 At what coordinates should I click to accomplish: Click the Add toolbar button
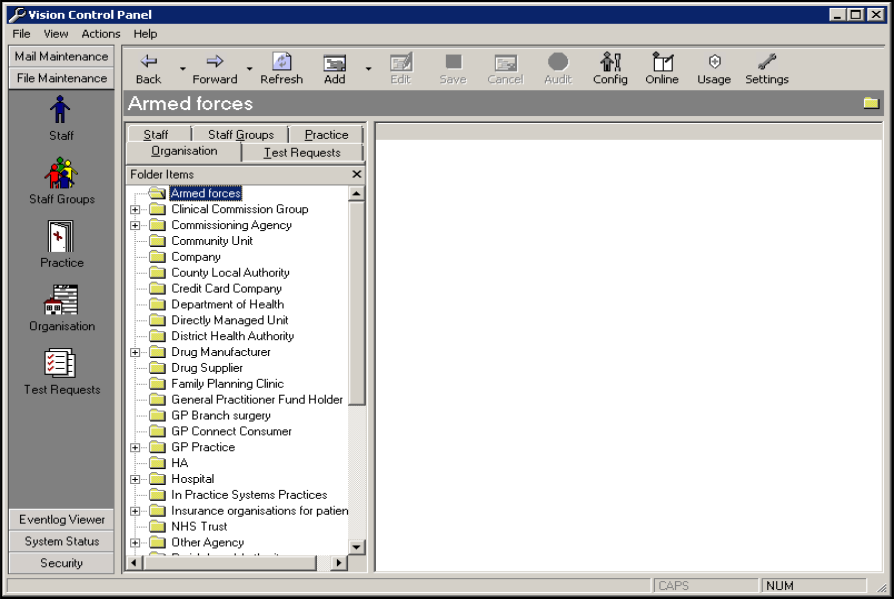(x=335, y=63)
